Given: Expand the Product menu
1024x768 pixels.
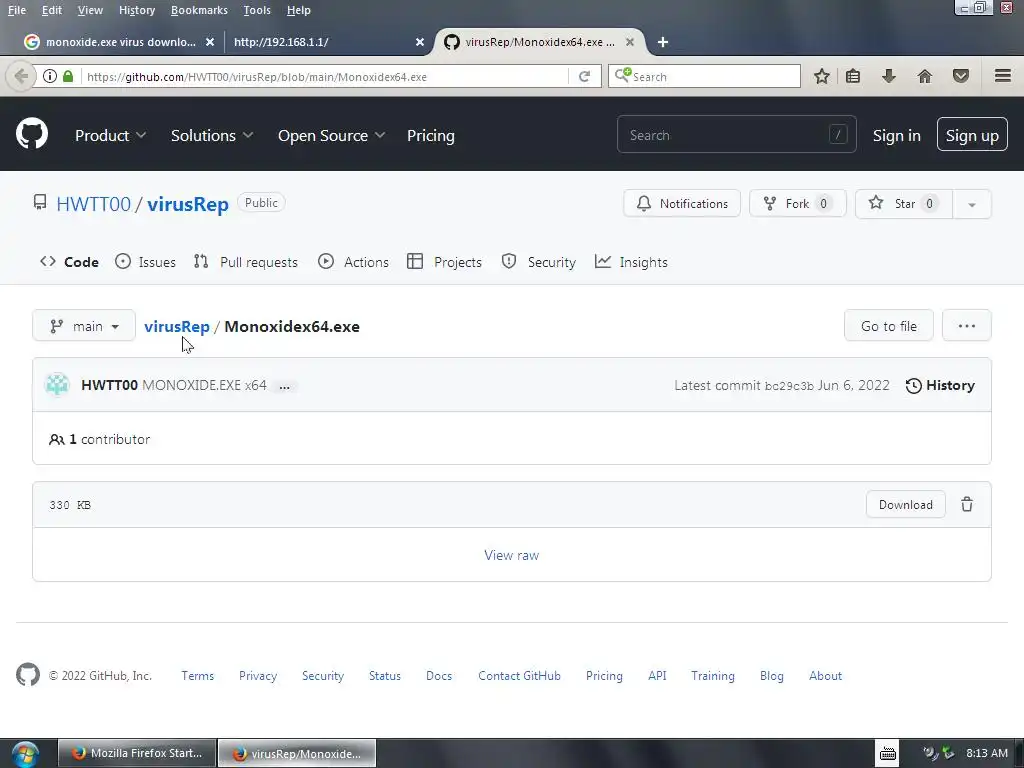Looking at the screenshot, I should pyautogui.click(x=110, y=135).
